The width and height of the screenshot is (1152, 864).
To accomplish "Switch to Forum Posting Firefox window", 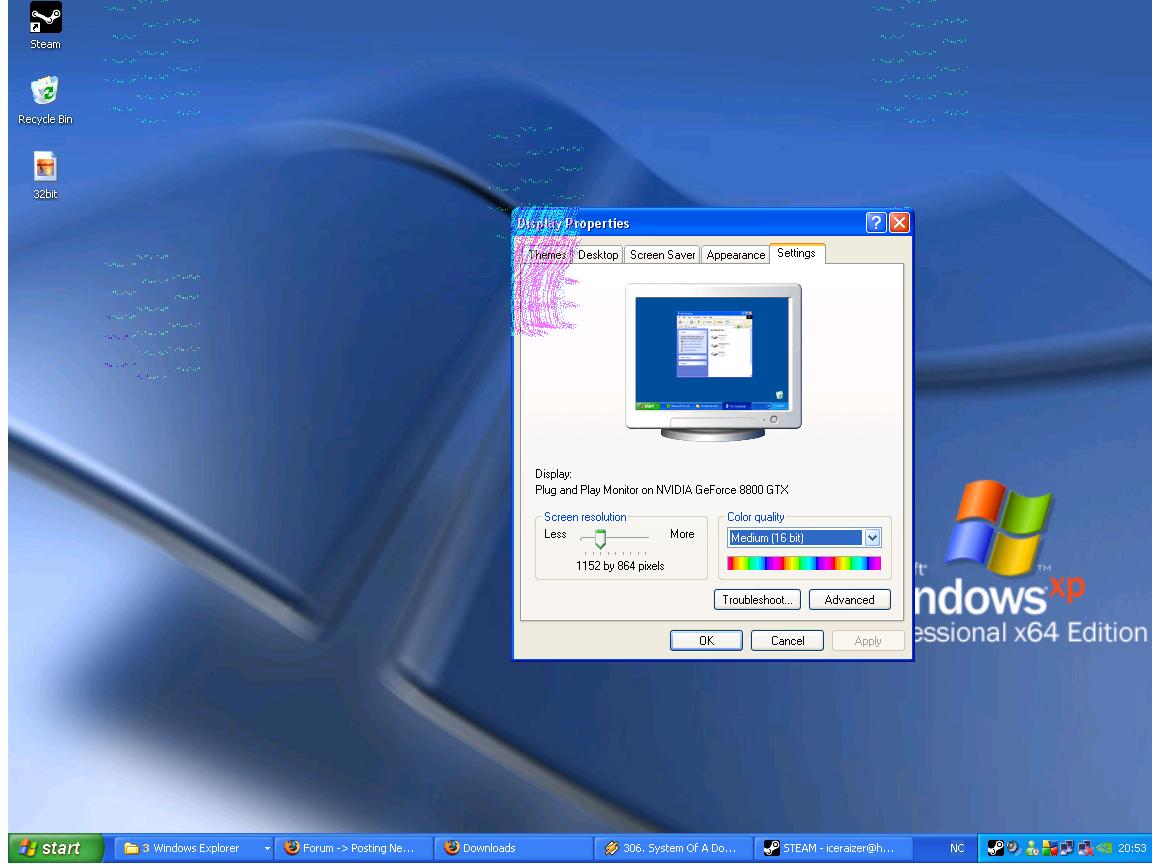I will click(x=353, y=848).
